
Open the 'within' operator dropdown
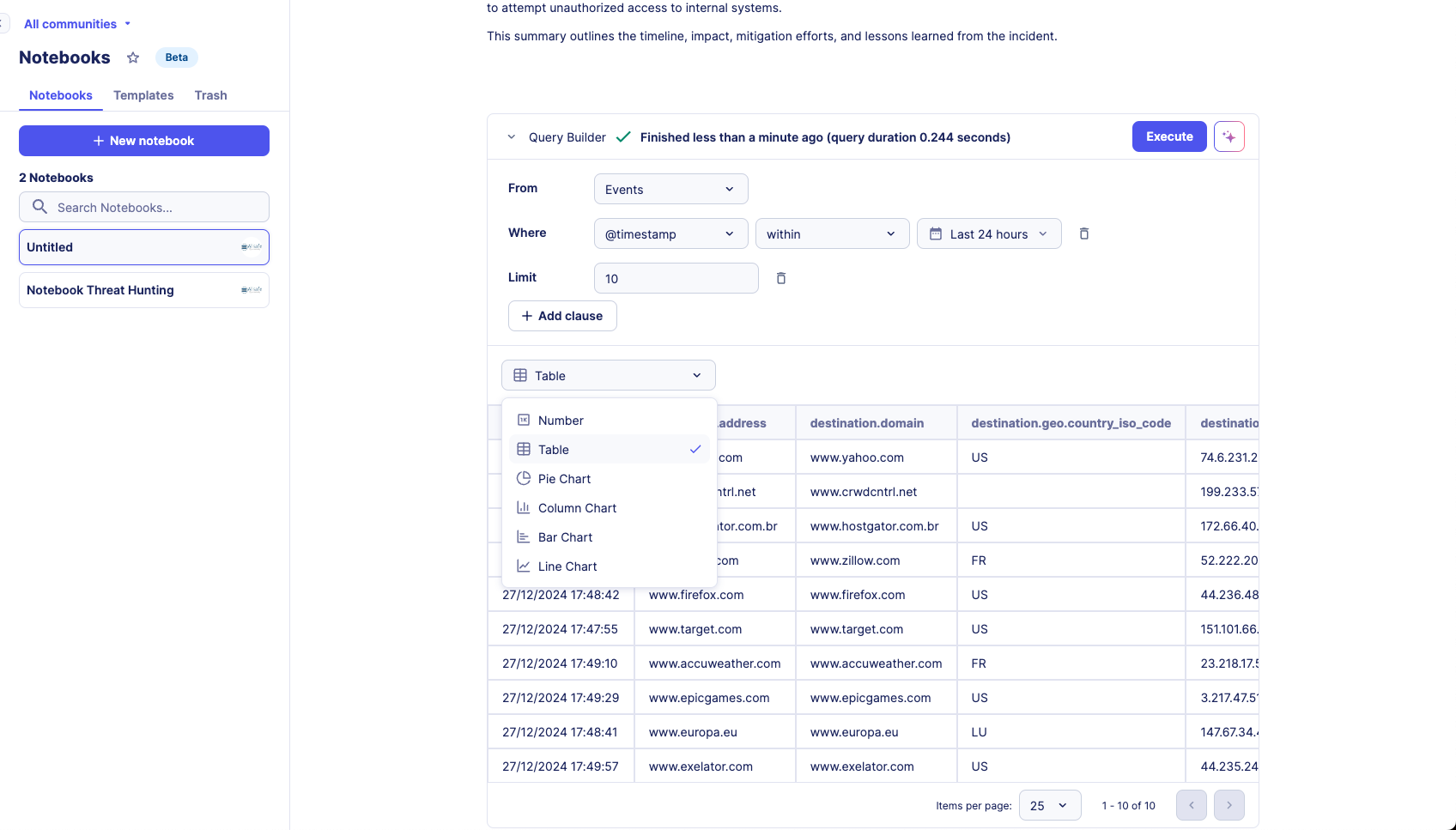831,233
